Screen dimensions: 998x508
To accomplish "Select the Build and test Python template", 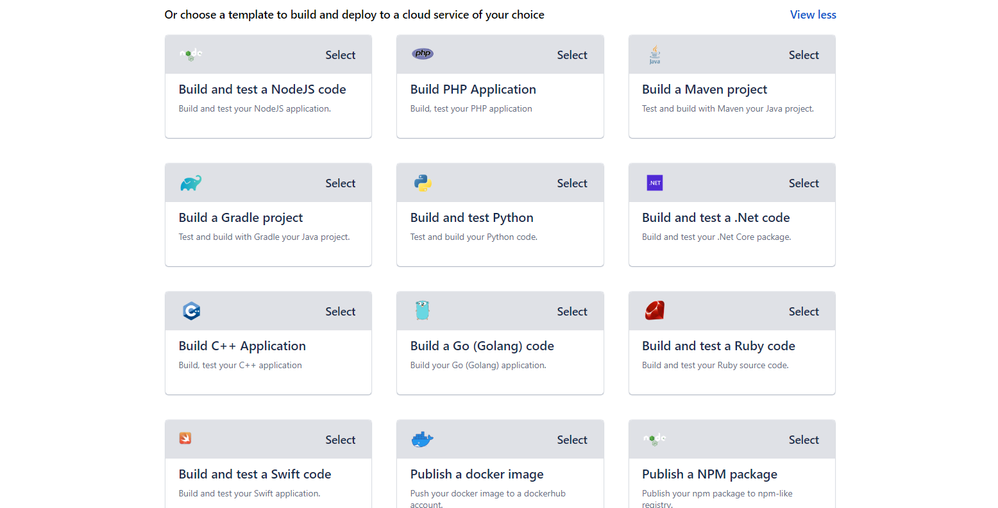I will coord(572,183).
